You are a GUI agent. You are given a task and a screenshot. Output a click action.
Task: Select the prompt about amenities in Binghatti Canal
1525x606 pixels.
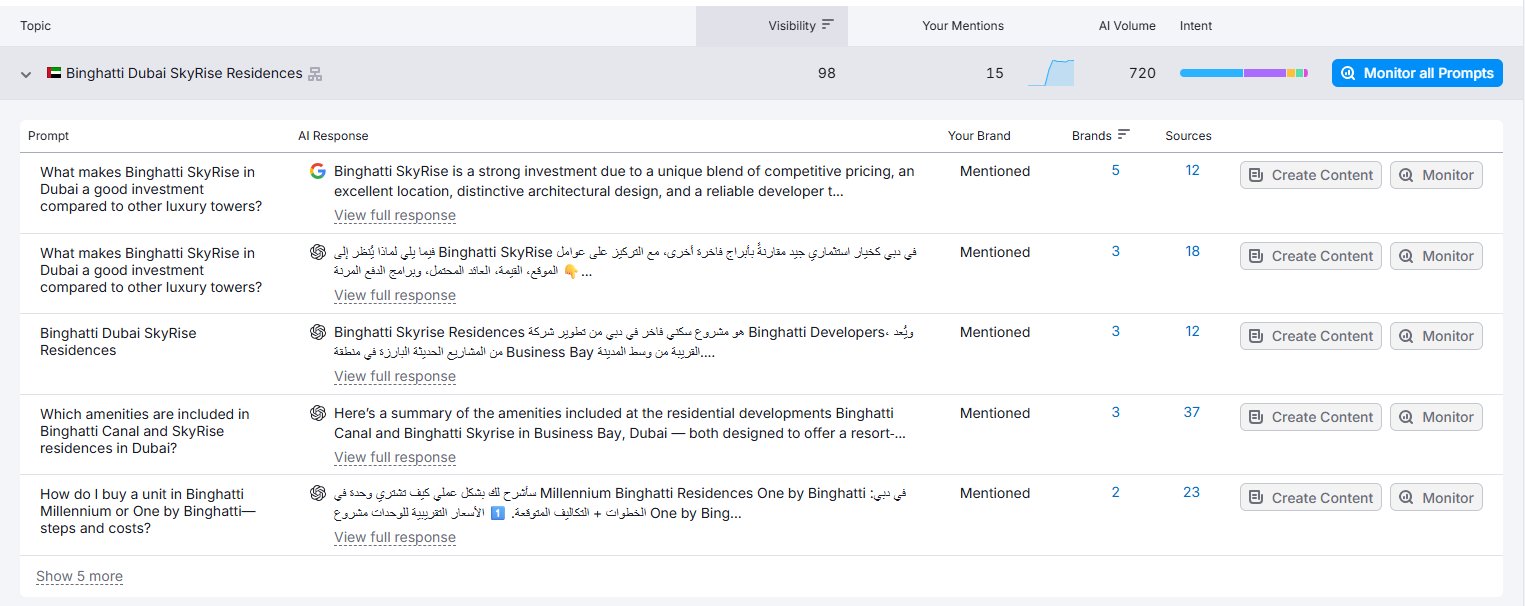[145, 431]
